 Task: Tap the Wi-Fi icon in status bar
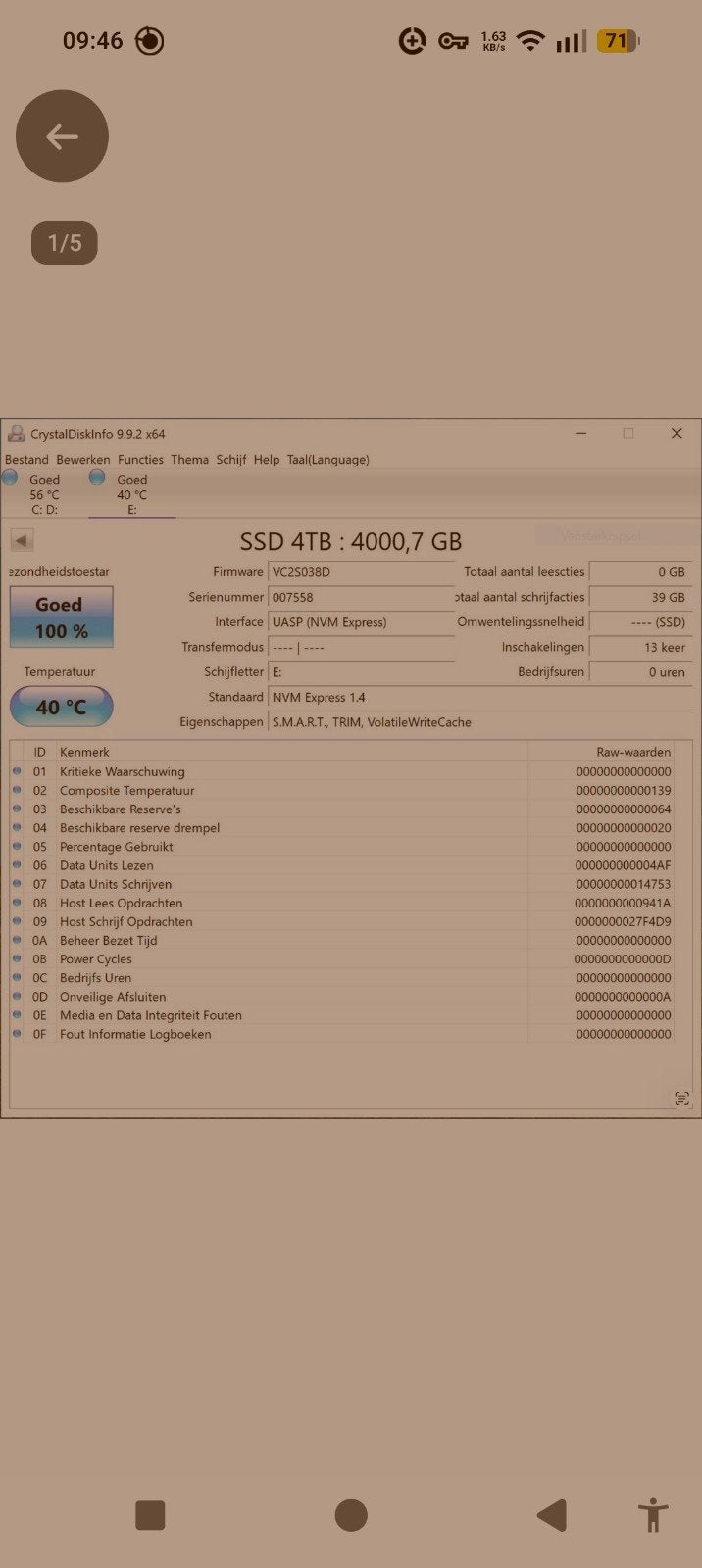click(x=530, y=41)
